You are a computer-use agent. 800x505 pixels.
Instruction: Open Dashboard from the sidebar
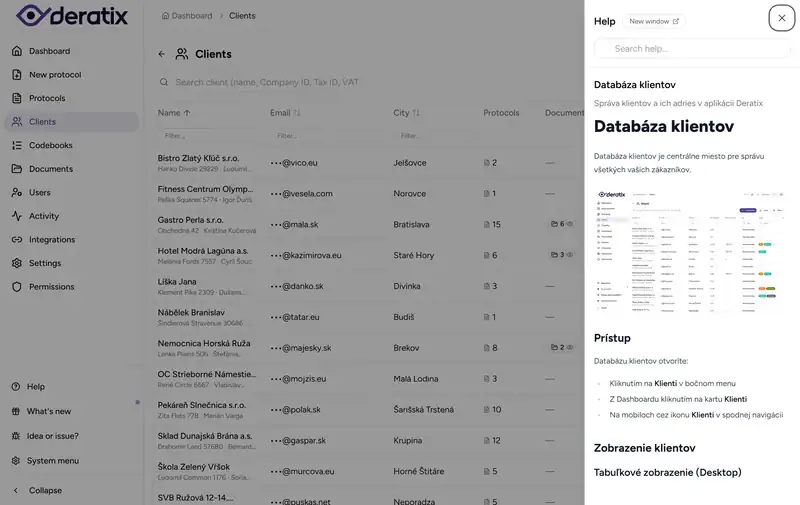pyautogui.click(x=49, y=51)
